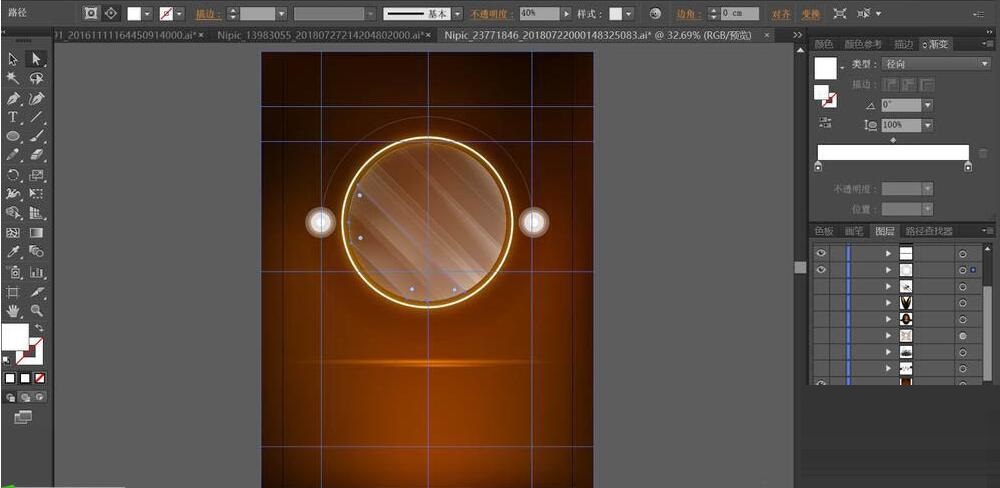Screen dimensions: 1000x488
Task: Enable Draw Normal mode
Action: [10, 397]
